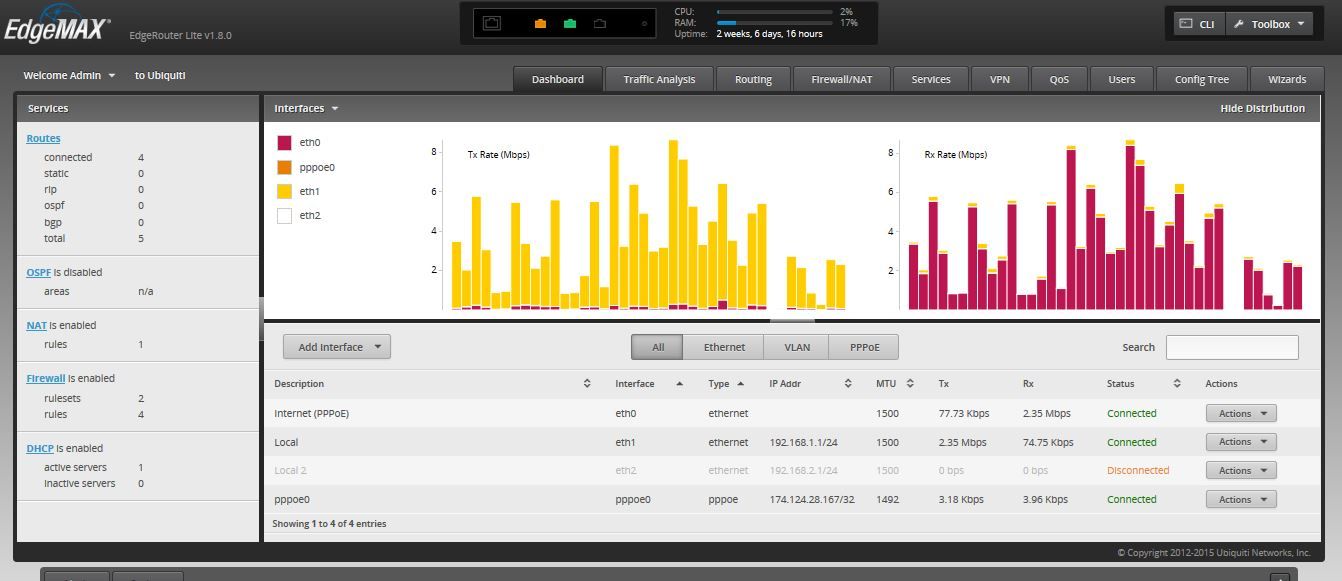The width and height of the screenshot is (1342, 581).
Task: Filter interface list to Ethernet only
Action: coord(723,347)
